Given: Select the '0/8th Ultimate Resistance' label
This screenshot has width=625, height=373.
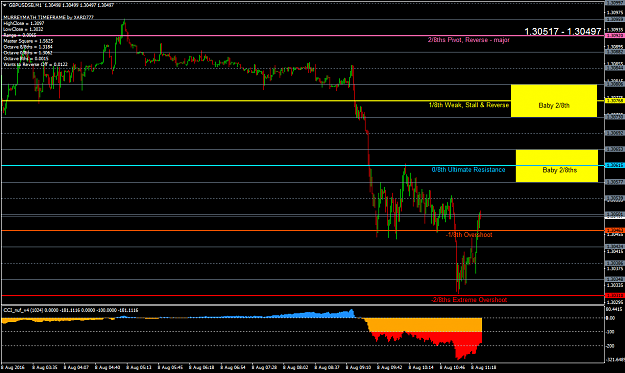Looking at the screenshot, I should (468, 170).
